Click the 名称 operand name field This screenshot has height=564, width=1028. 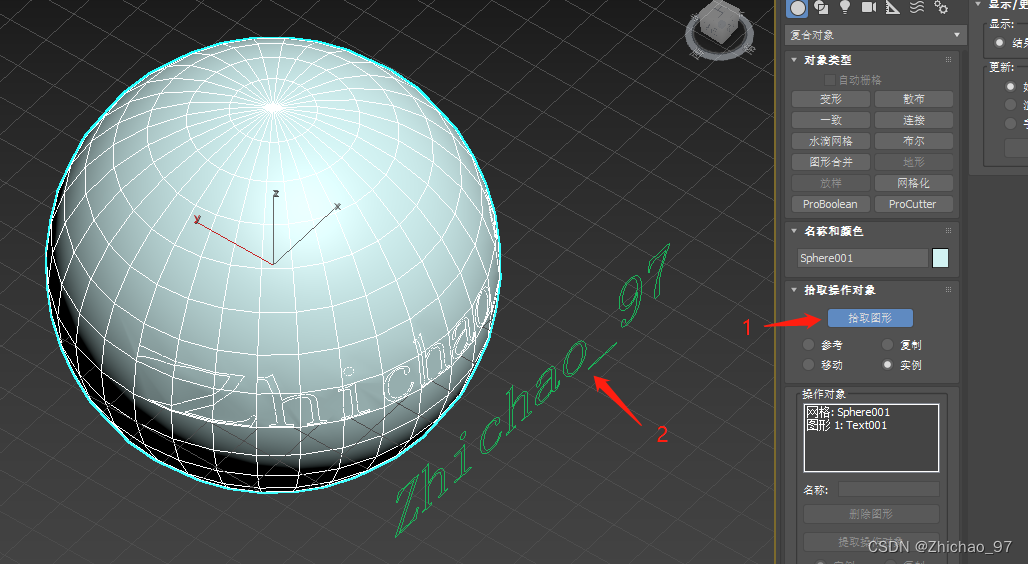pos(888,490)
